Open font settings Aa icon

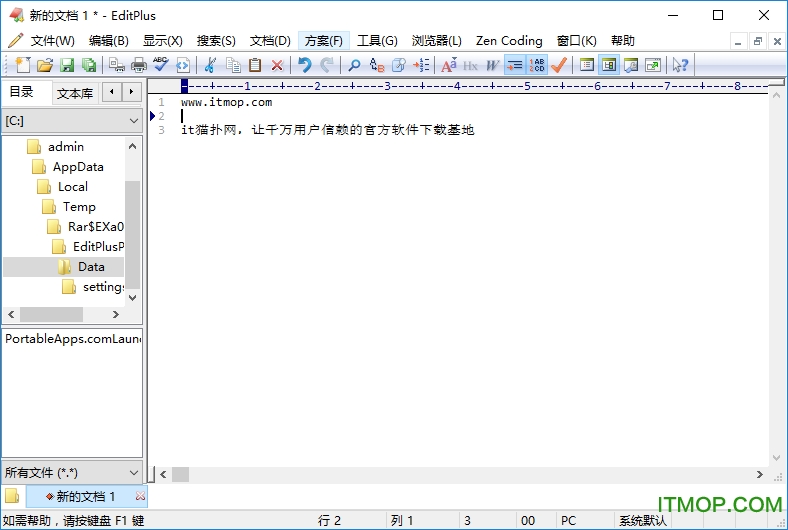click(449, 65)
